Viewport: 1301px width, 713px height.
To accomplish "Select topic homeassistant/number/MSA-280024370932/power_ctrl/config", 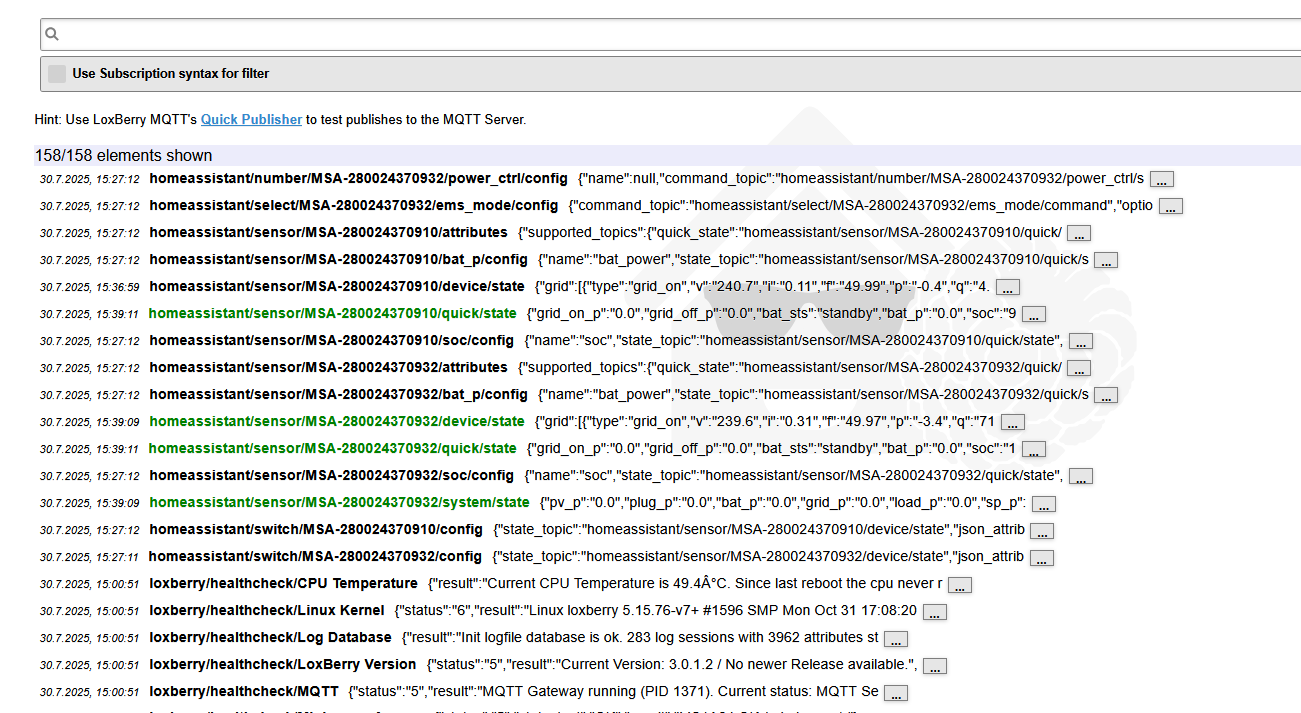I will pos(358,178).
